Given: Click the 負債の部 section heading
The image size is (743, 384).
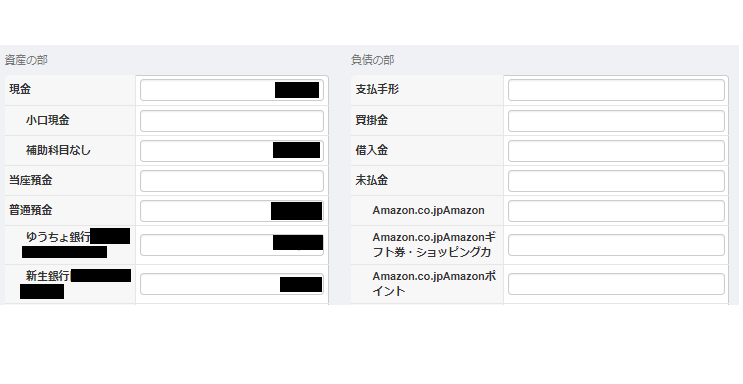Looking at the screenshot, I should coord(372,60).
